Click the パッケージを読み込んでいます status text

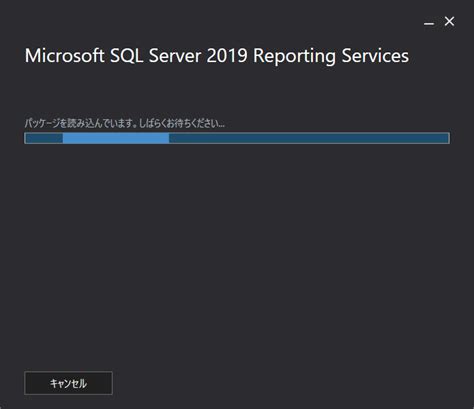pos(124,123)
